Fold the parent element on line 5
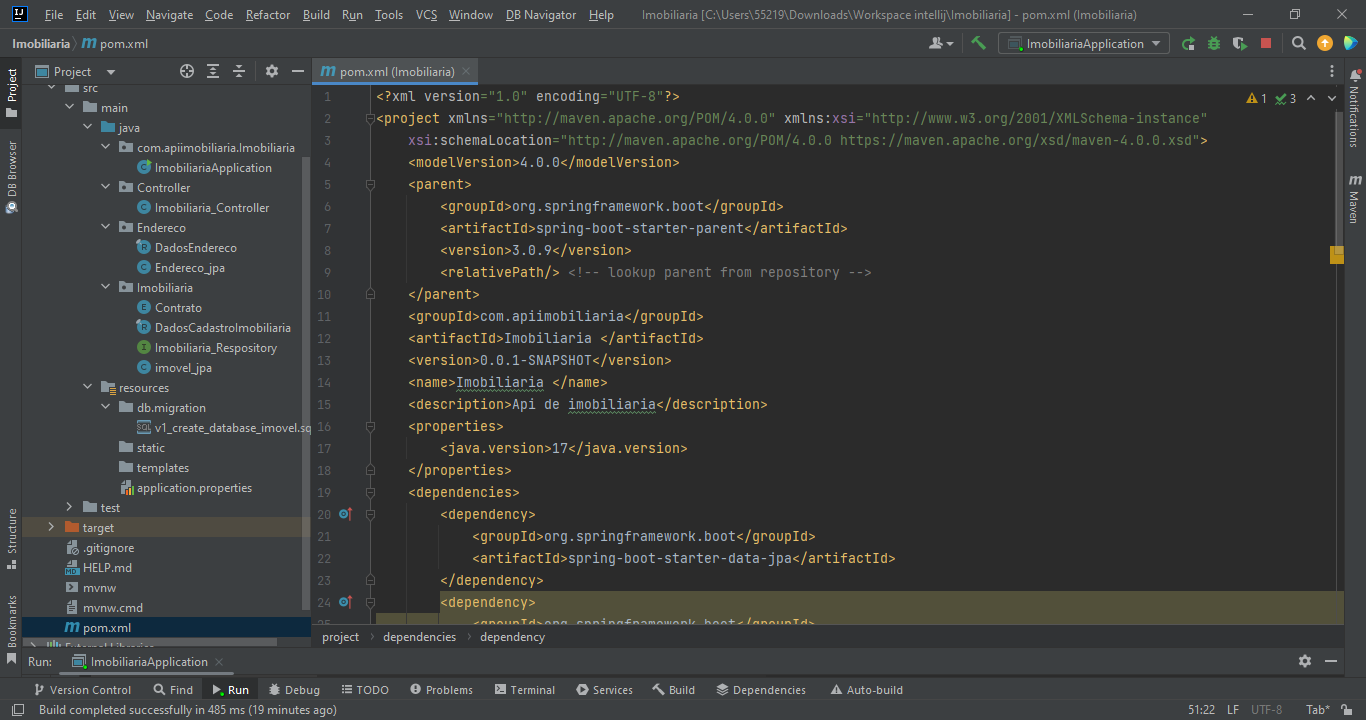Viewport: 1366px width, 720px height. tap(370, 184)
